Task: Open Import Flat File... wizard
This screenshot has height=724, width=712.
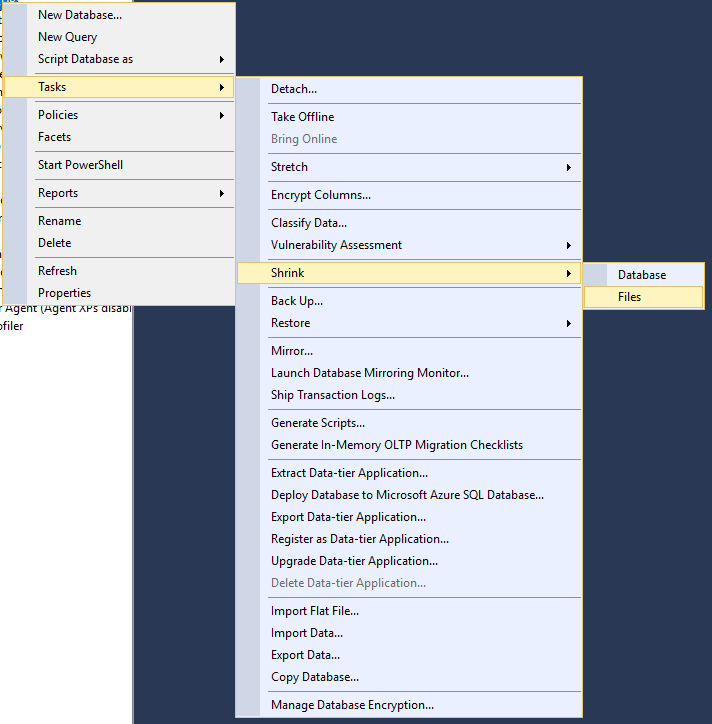Action: 314,611
